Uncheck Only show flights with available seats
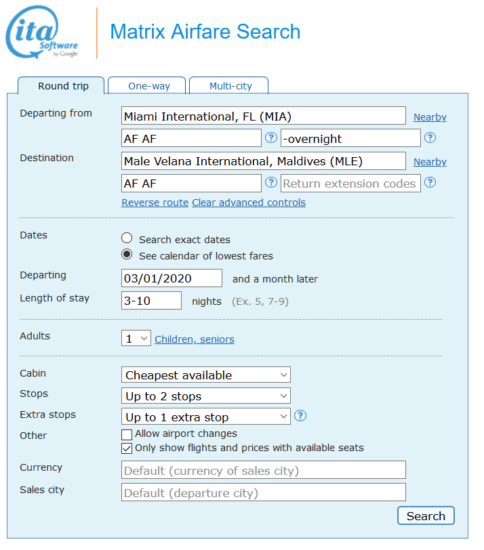This screenshot has width=484, height=550. (127, 449)
